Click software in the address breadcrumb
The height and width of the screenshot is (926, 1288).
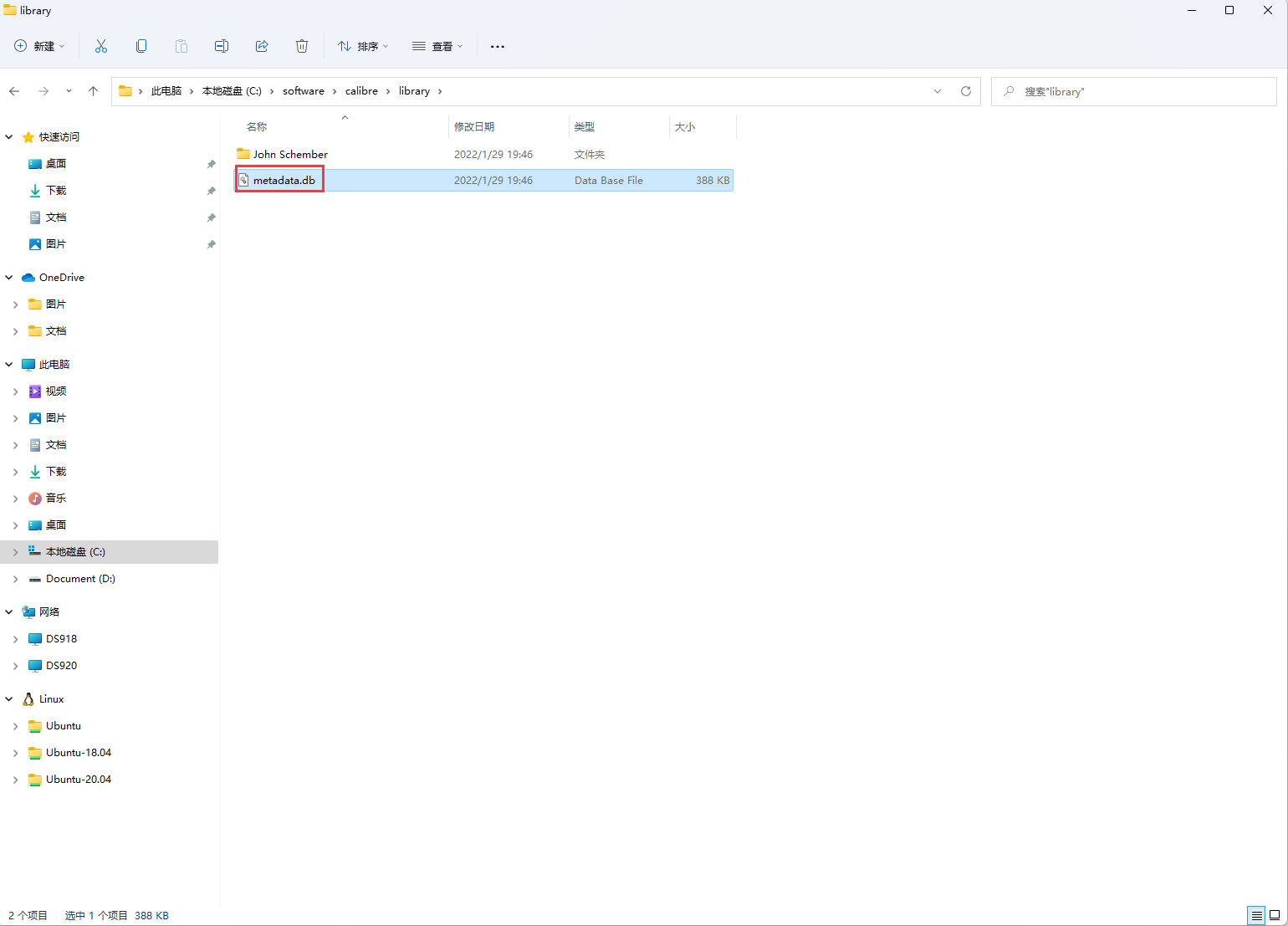pos(303,91)
